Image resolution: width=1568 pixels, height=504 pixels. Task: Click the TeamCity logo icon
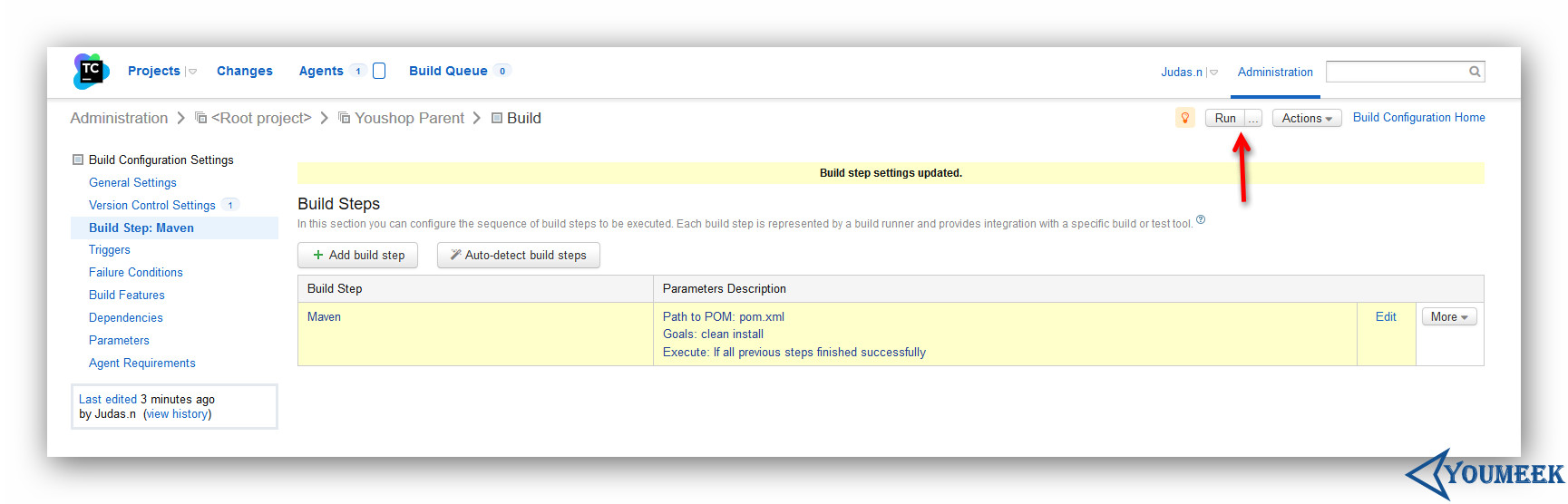tap(91, 71)
